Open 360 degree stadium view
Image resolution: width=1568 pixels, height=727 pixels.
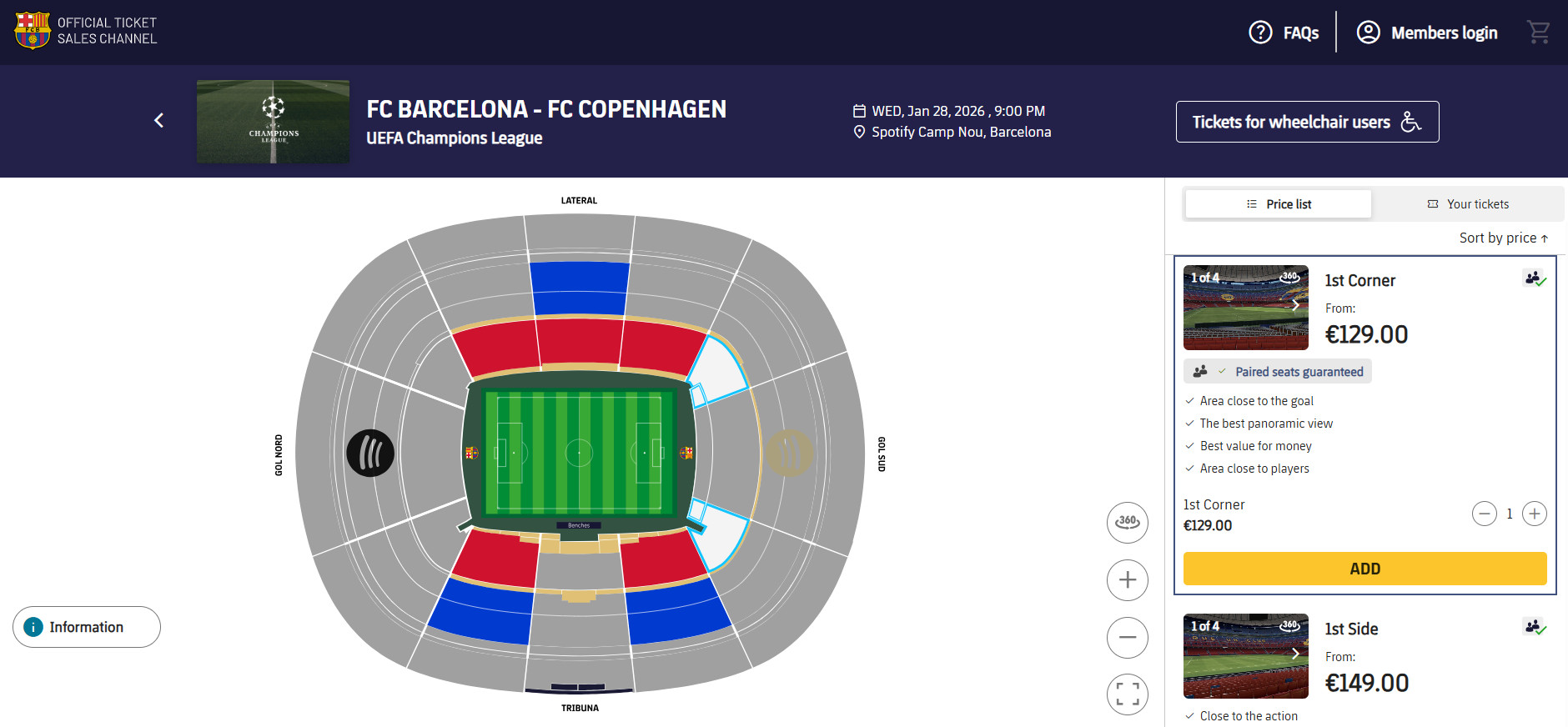tap(1128, 523)
